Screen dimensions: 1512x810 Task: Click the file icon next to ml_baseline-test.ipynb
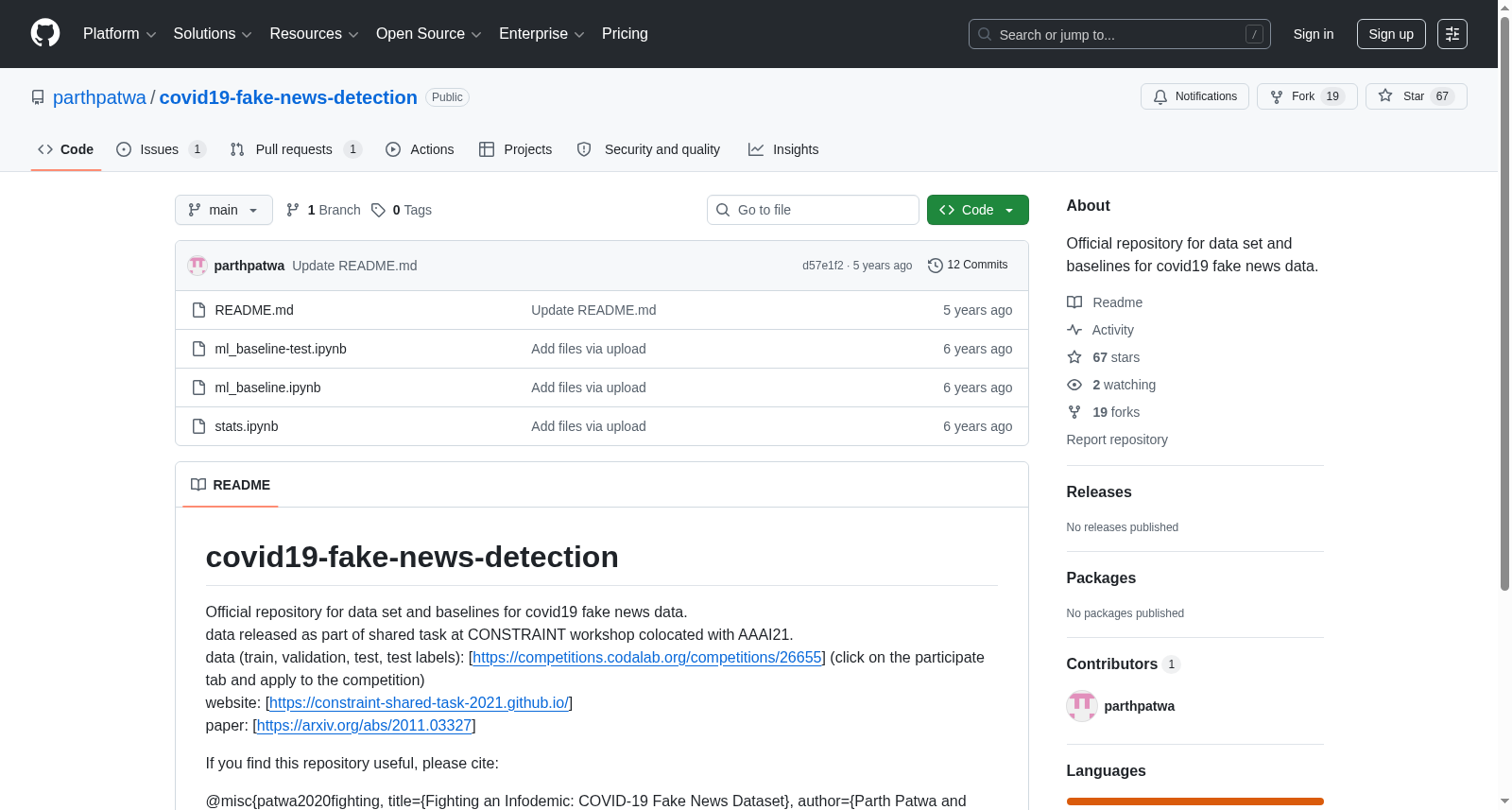[x=198, y=349]
